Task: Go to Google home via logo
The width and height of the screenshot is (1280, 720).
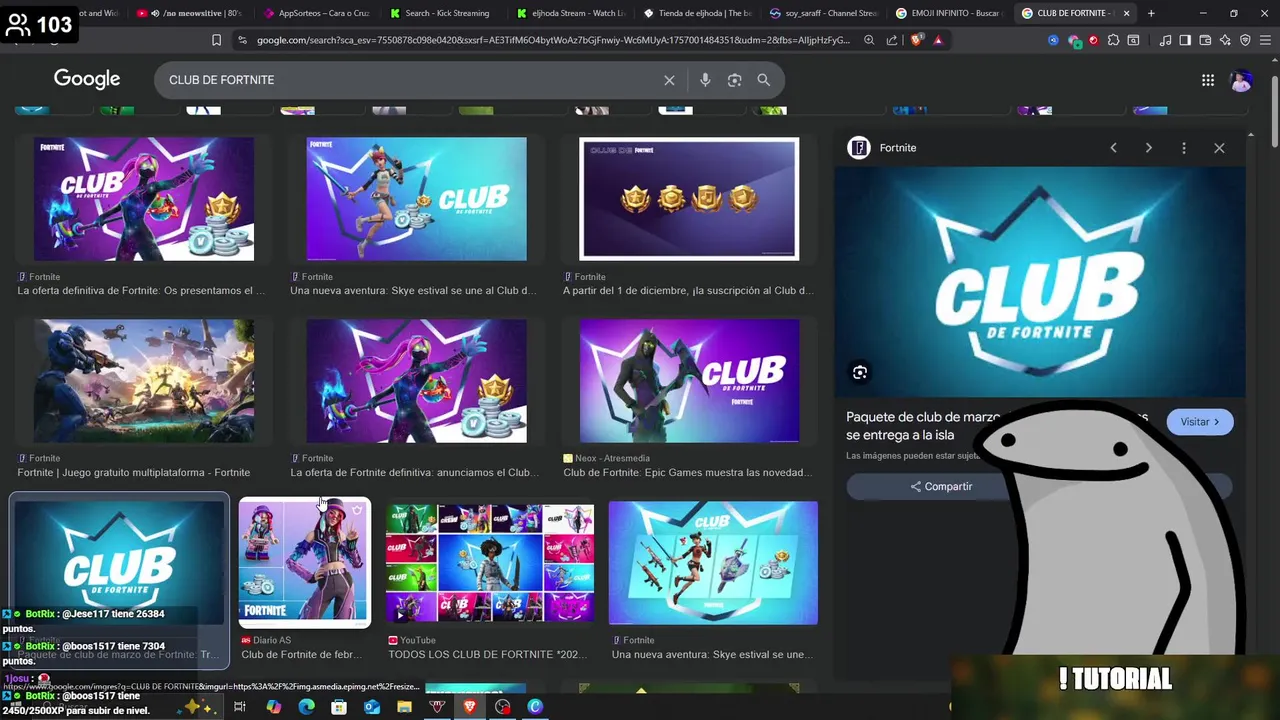Action: tap(87, 79)
